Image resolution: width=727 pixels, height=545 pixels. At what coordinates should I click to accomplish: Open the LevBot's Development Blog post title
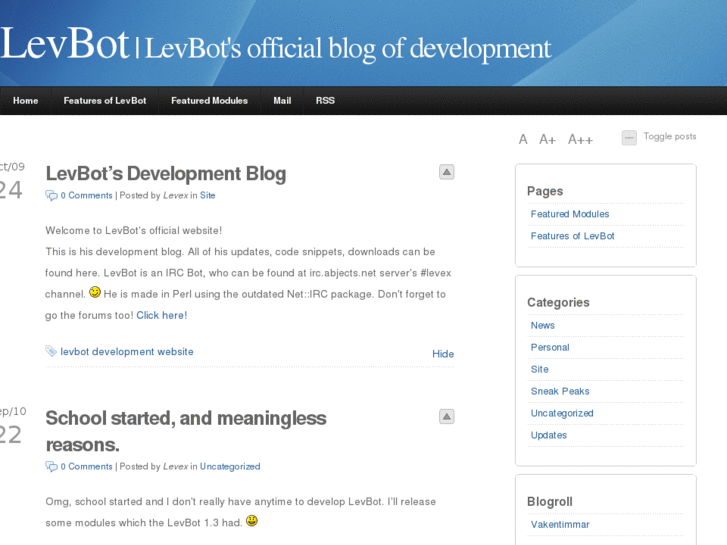(166, 174)
